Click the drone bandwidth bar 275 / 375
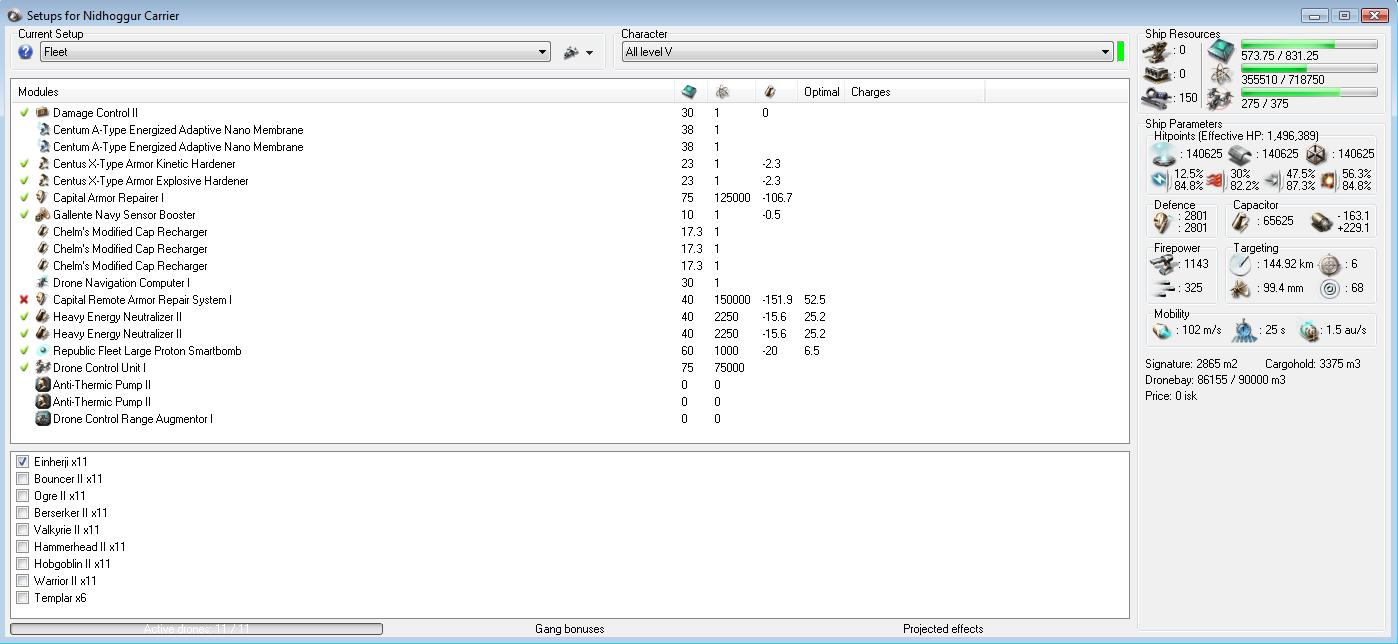 (x=1309, y=93)
